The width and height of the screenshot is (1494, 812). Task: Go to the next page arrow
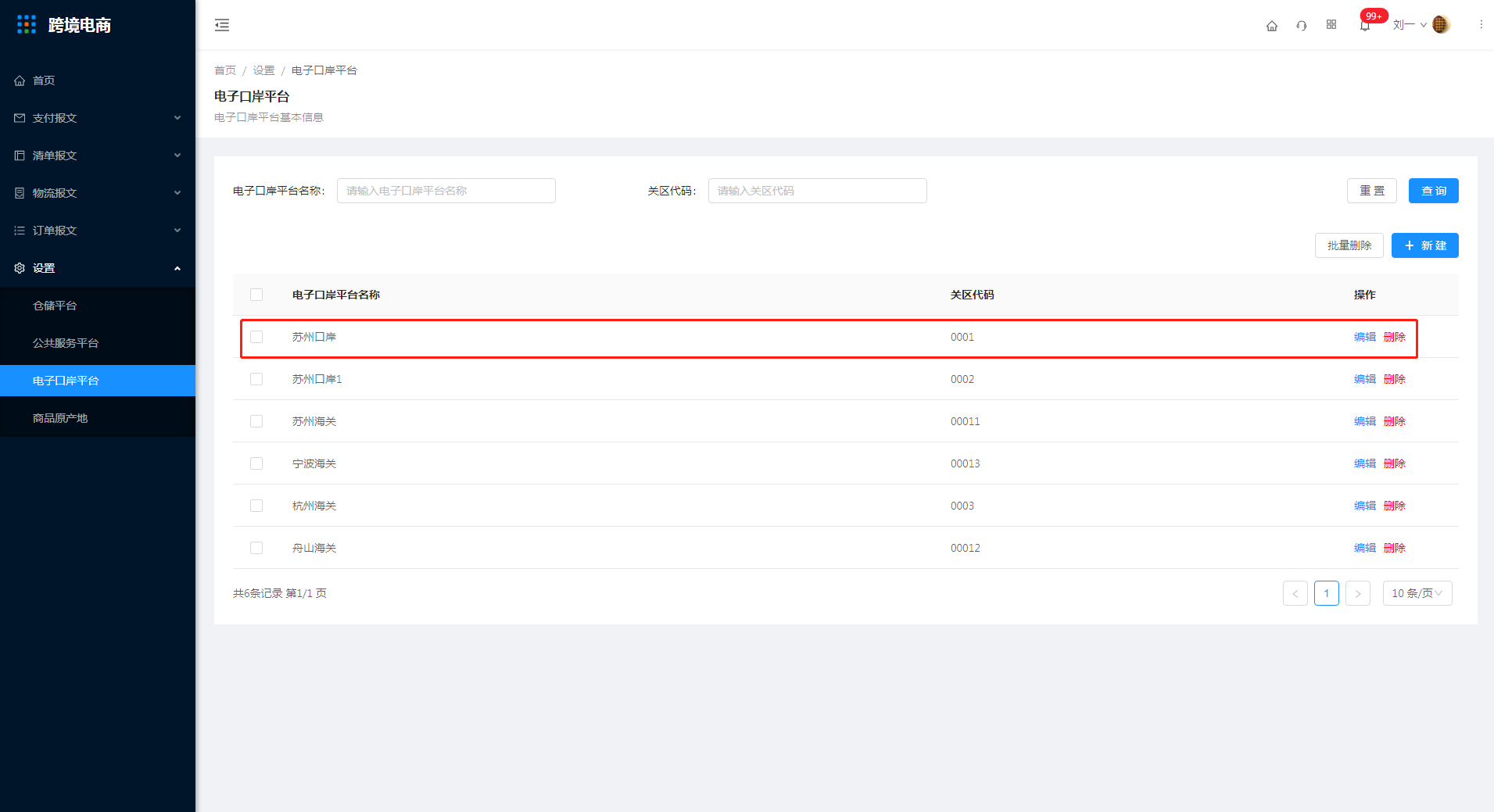click(x=1358, y=593)
